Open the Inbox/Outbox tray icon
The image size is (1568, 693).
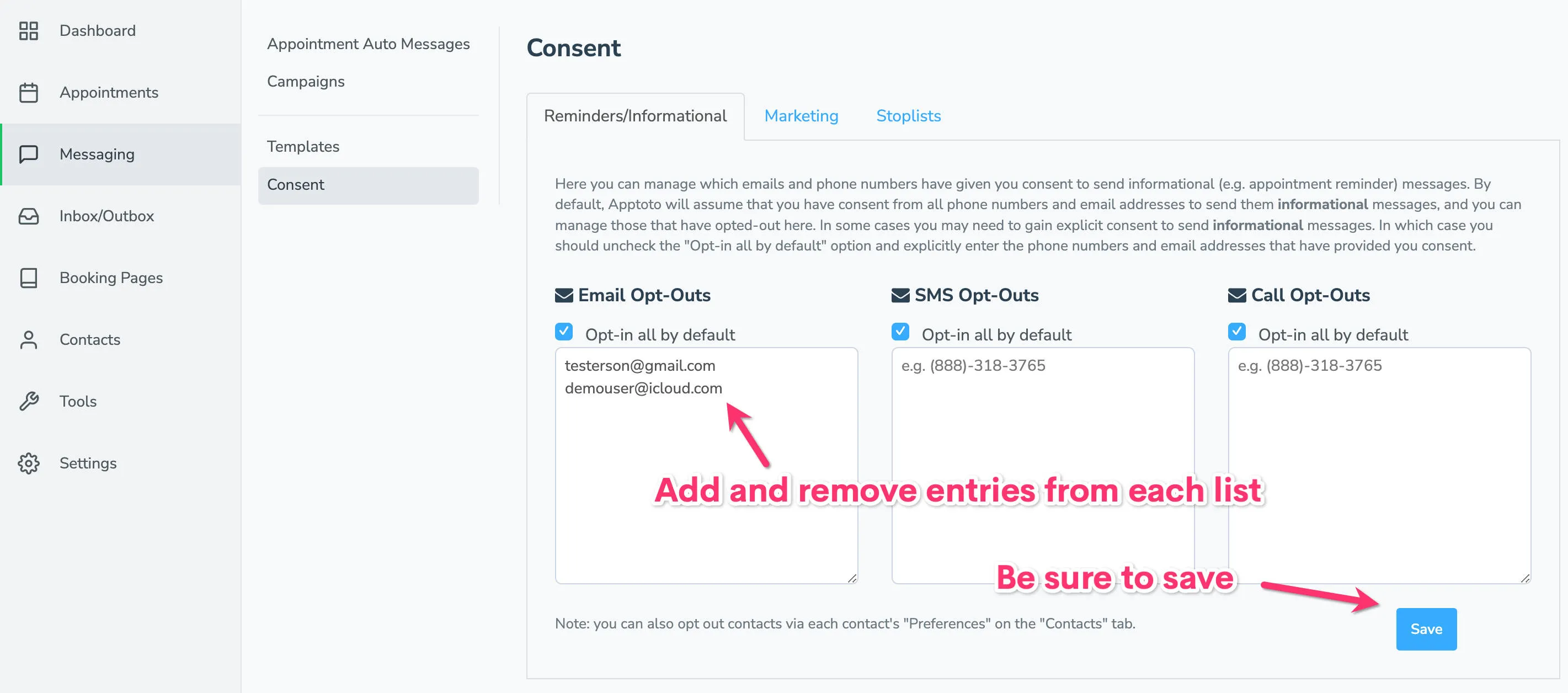tap(28, 216)
